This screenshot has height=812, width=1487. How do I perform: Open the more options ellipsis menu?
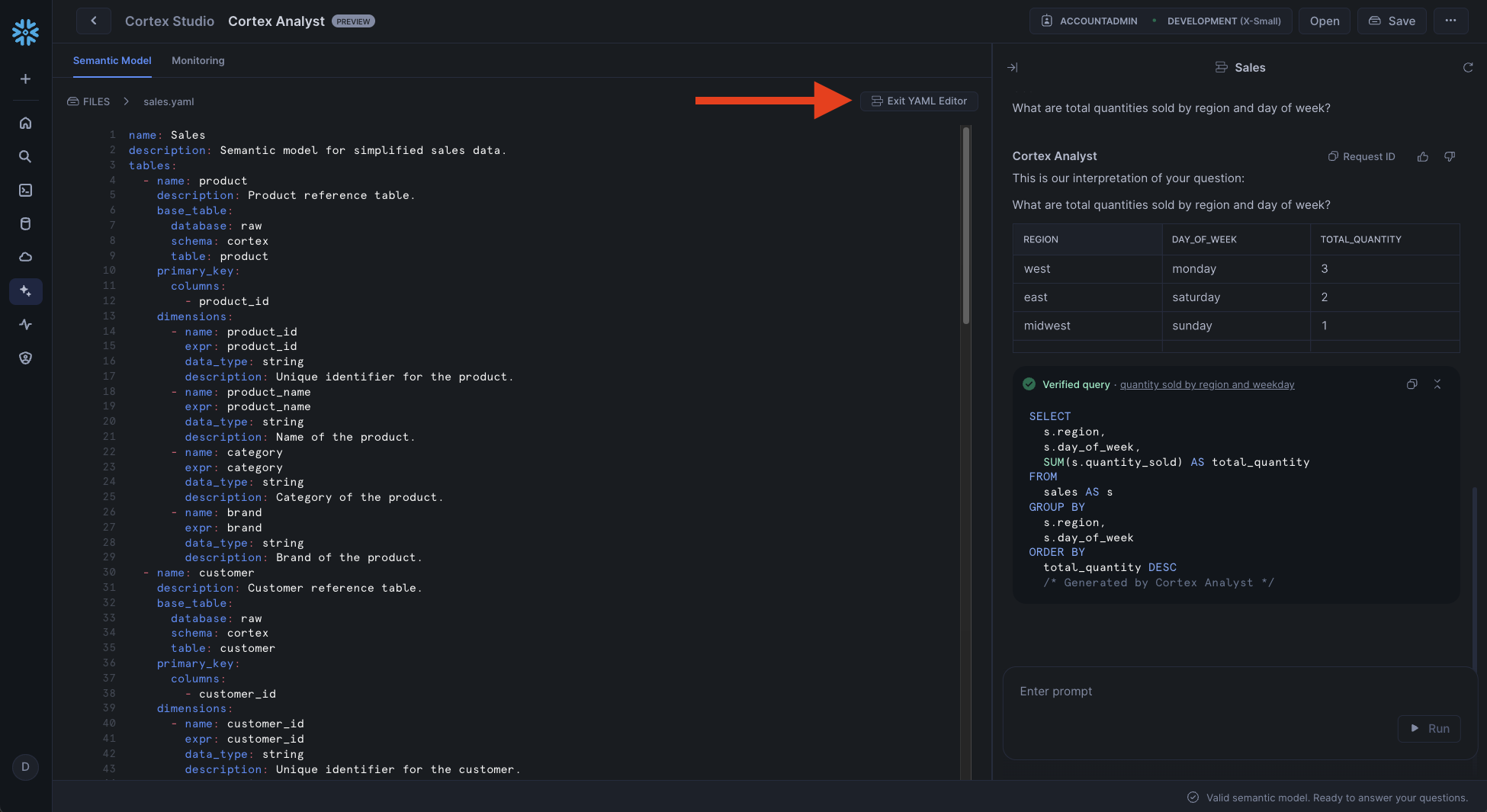pos(1450,21)
